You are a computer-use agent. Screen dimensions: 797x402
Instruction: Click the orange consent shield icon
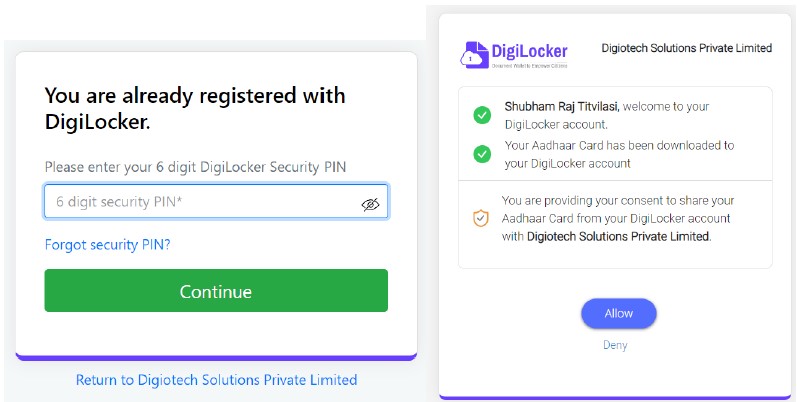[480, 219]
